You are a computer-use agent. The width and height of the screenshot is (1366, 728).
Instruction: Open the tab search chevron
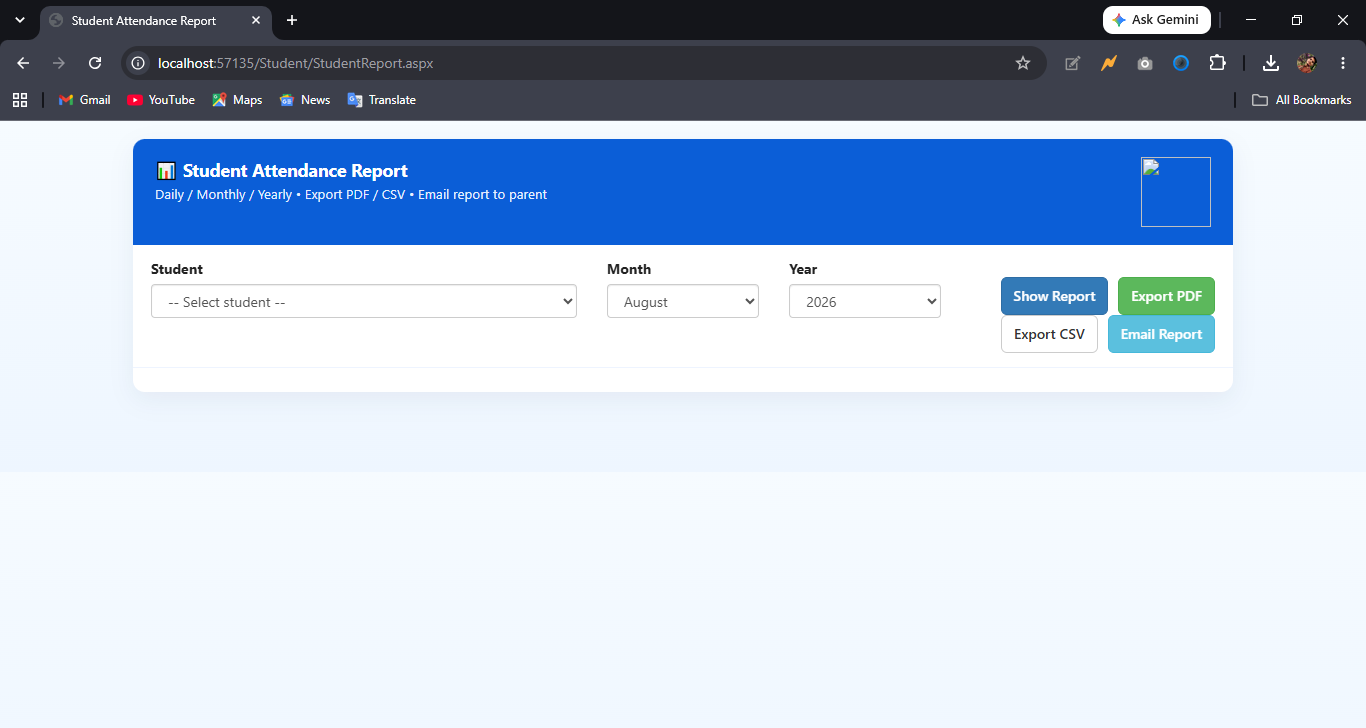[x=19, y=20]
